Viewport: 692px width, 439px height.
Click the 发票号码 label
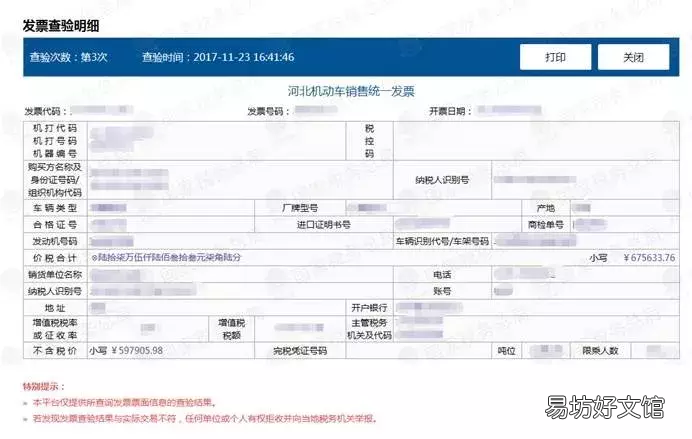tap(268, 111)
